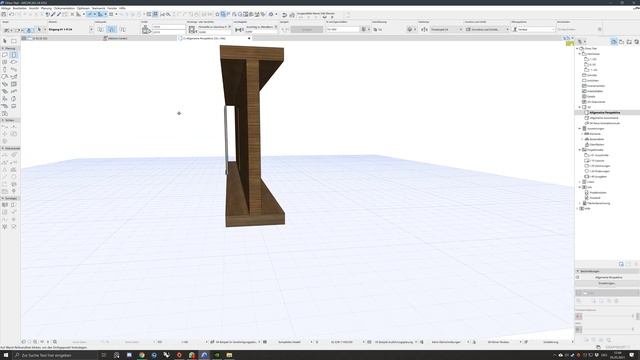Open the Windows Start menu
This screenshot has width=640, height=360.
pyautogui.click(x=6, y=355)
